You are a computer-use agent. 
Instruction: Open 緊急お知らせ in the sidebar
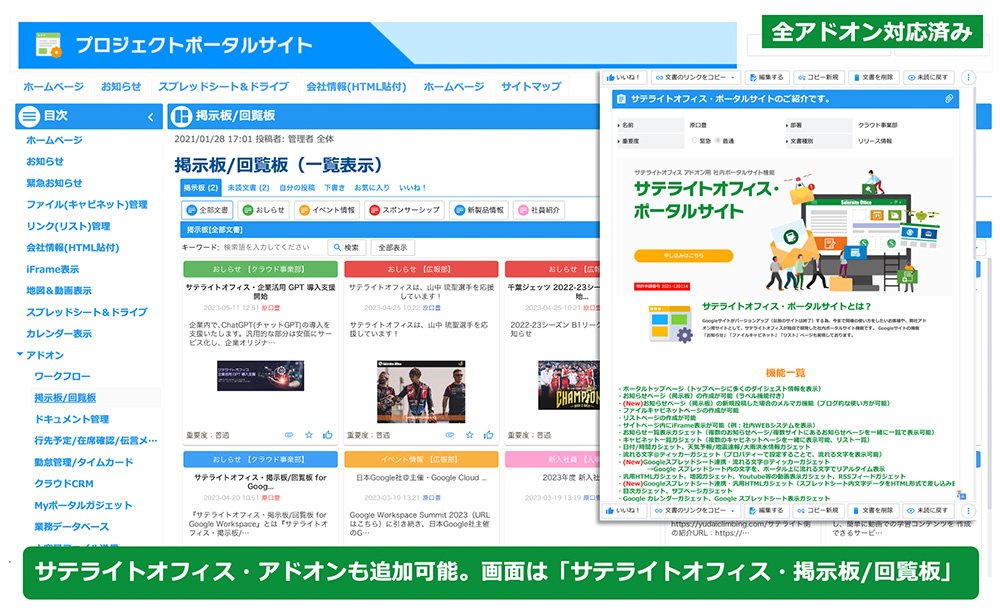click(54, 183)
